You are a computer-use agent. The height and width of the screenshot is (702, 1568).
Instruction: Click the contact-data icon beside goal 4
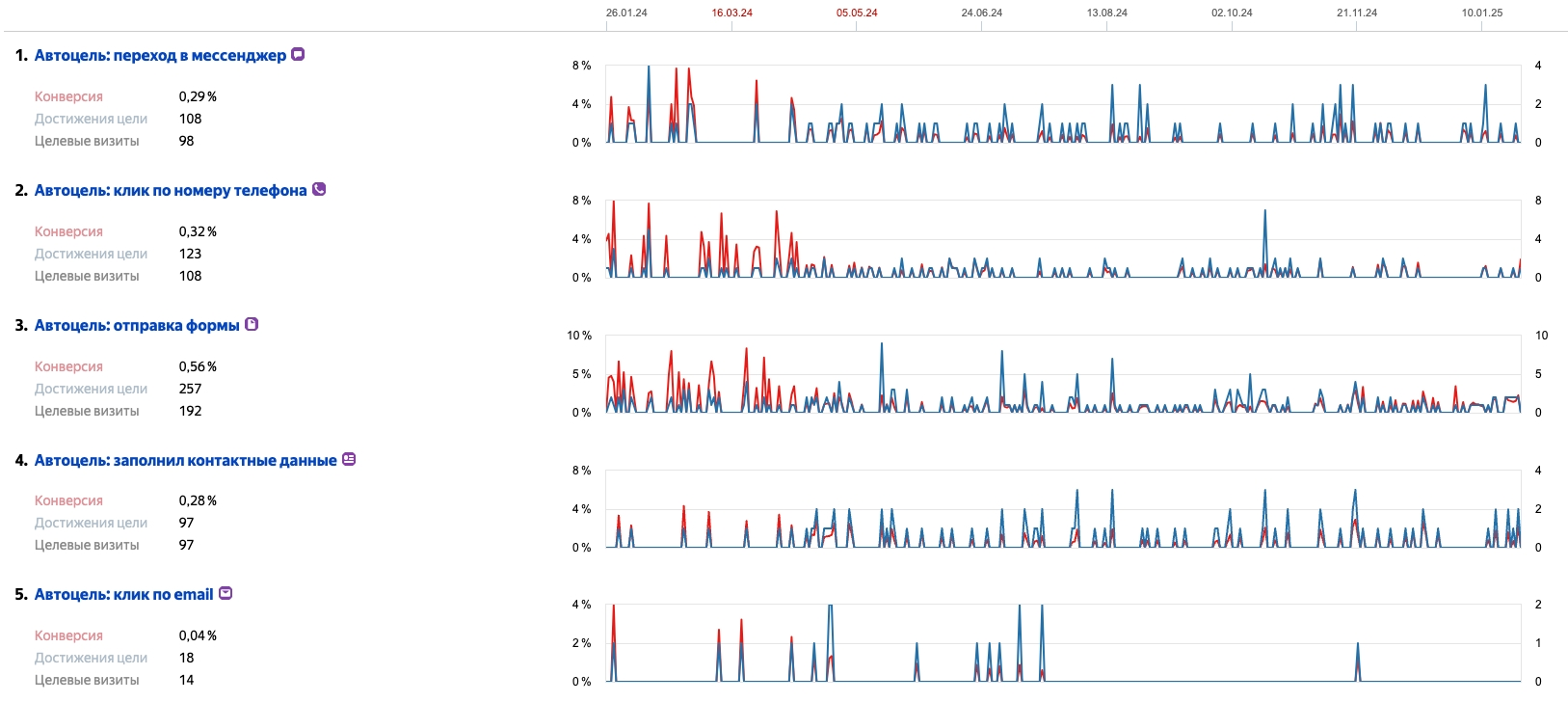[349, 460]
